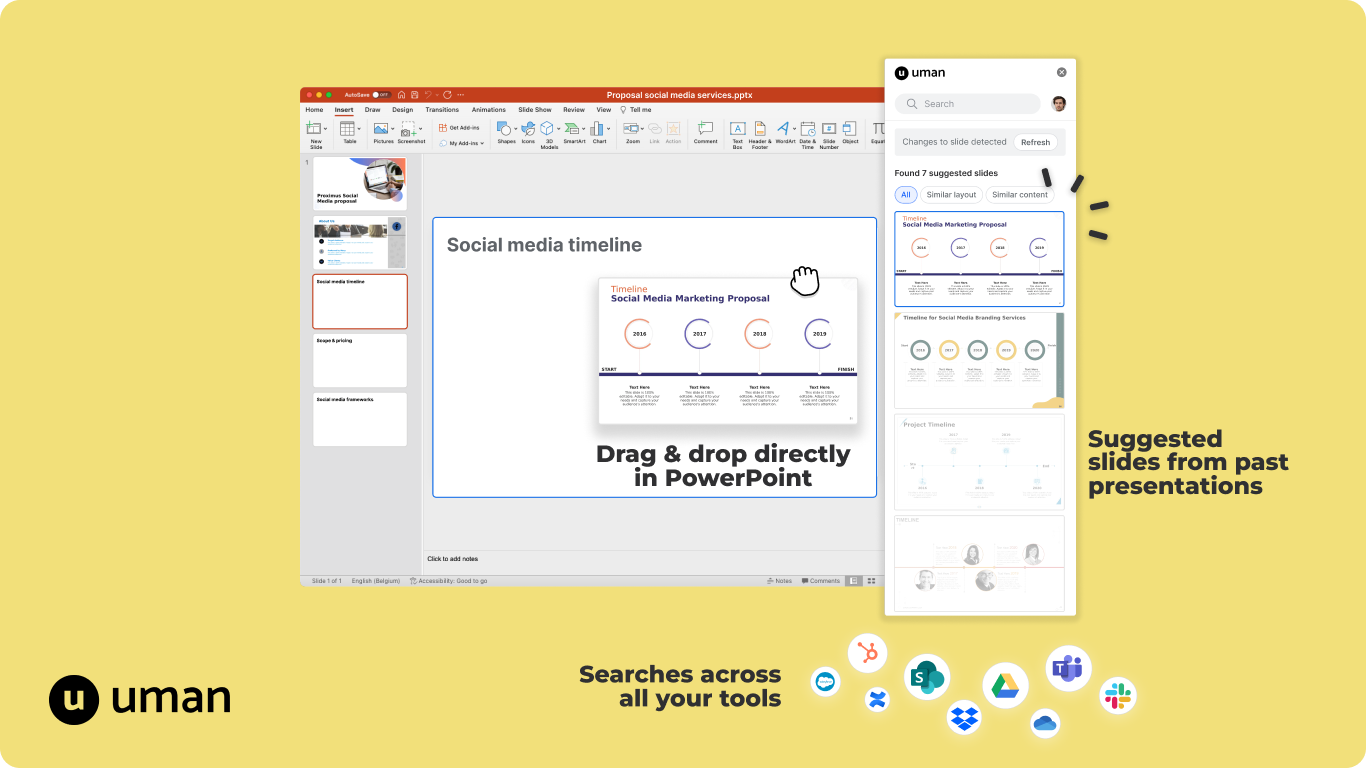Click the Tell me search box
Viewport: 1366px width, 768px height.
[x=636, y=110]
